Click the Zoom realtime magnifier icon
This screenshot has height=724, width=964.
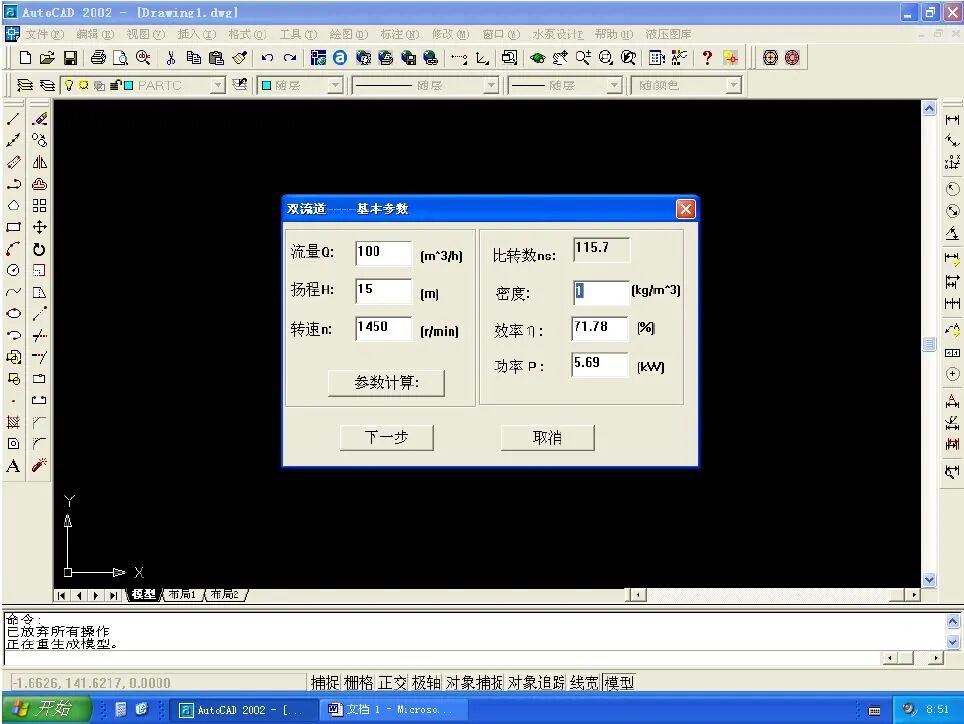583,58
